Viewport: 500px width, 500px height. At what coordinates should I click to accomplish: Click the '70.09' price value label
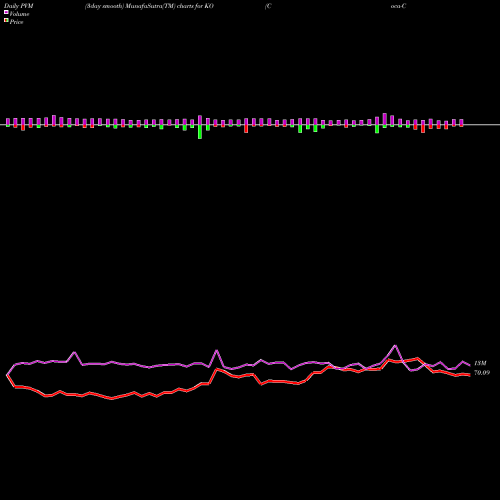pos(482,373)
